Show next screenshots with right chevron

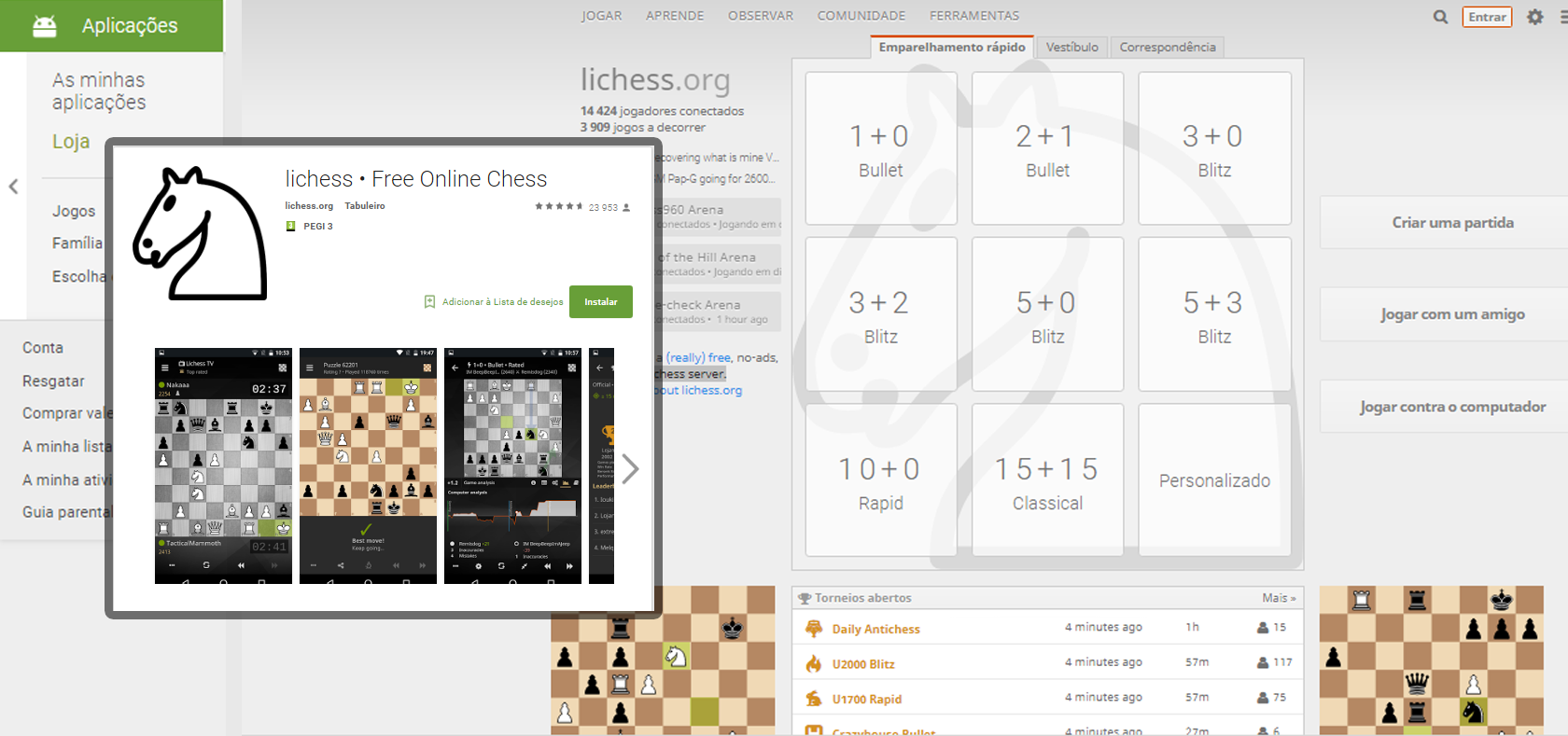630,468
